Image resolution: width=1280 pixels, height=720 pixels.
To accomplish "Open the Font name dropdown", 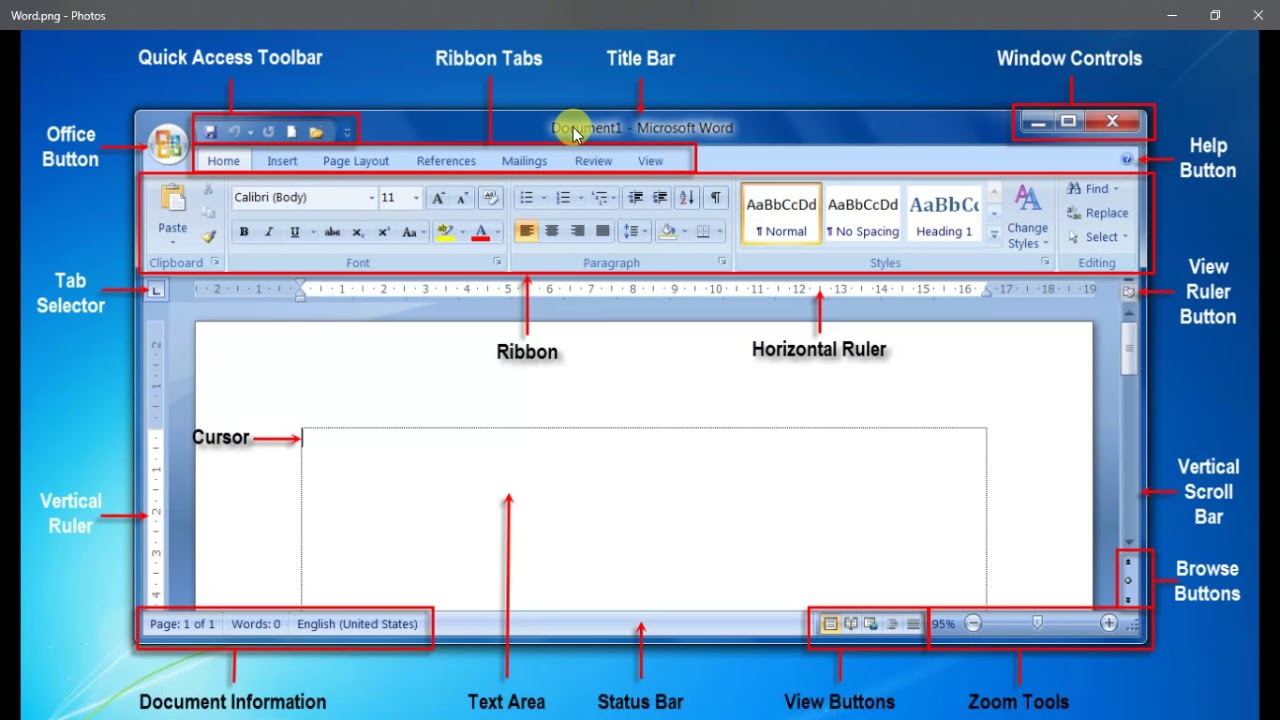I will tap(371, 197).
